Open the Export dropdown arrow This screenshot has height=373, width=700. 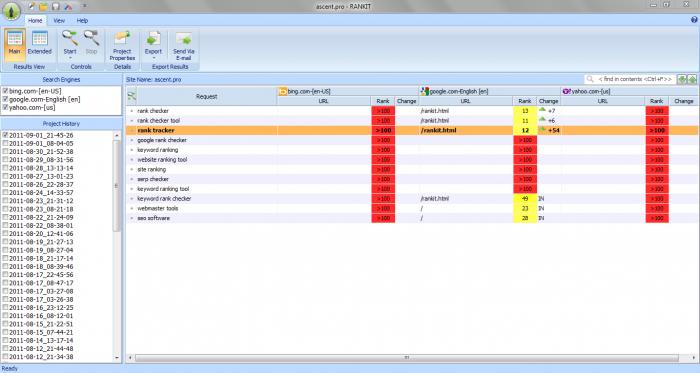153,58
